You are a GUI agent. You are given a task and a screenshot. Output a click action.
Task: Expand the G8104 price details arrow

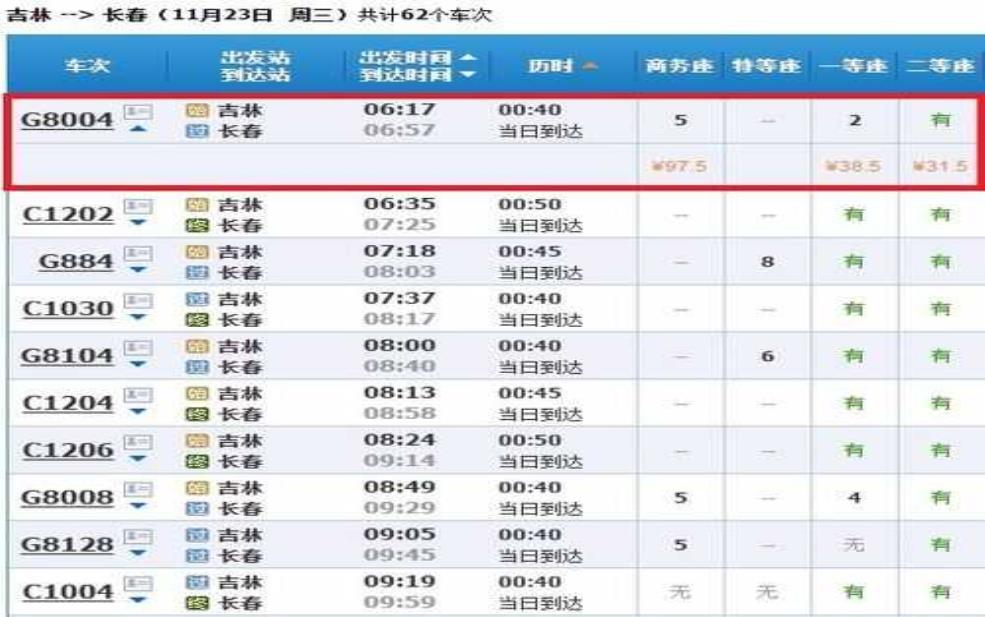(x=139, y=364)
